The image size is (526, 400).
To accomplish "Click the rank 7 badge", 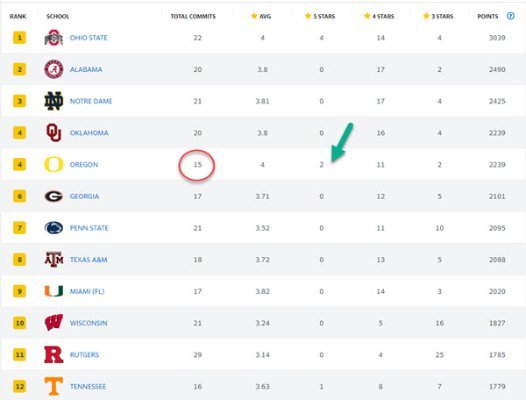I will pos(19,228).
